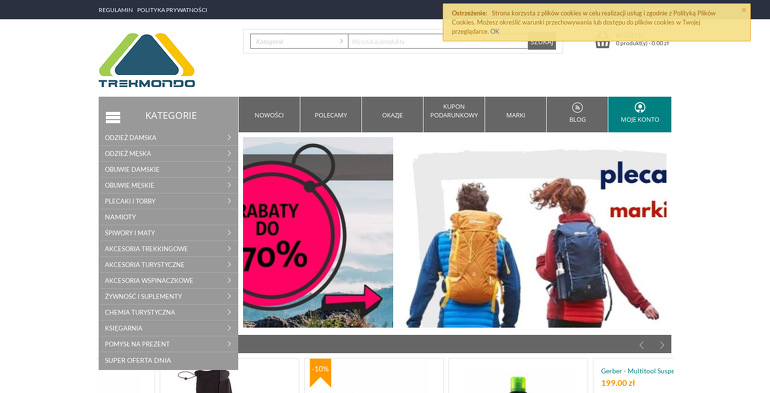Click the -10% discount badge

pyautogui.click(x=320, y=372)
